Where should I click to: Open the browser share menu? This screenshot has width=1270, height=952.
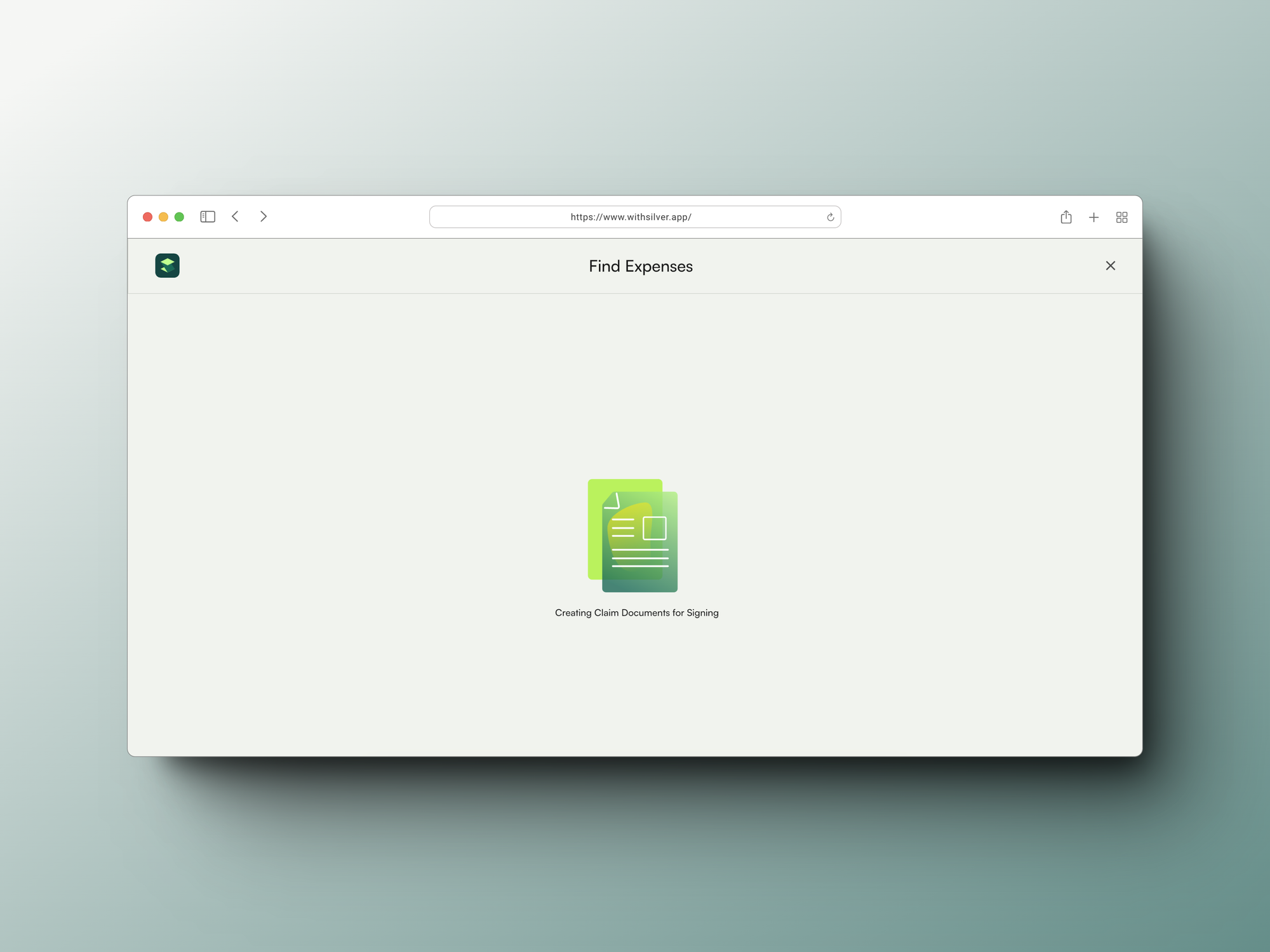1066,217
